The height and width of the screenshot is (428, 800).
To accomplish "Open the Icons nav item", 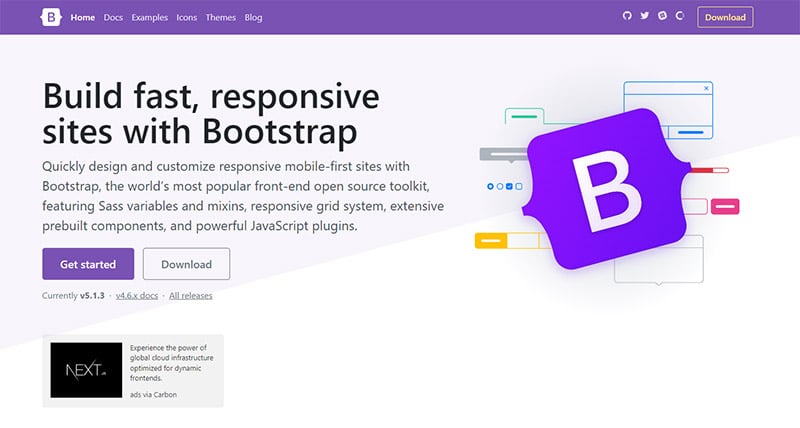I will pyautogui.click(x=187, y=17).
